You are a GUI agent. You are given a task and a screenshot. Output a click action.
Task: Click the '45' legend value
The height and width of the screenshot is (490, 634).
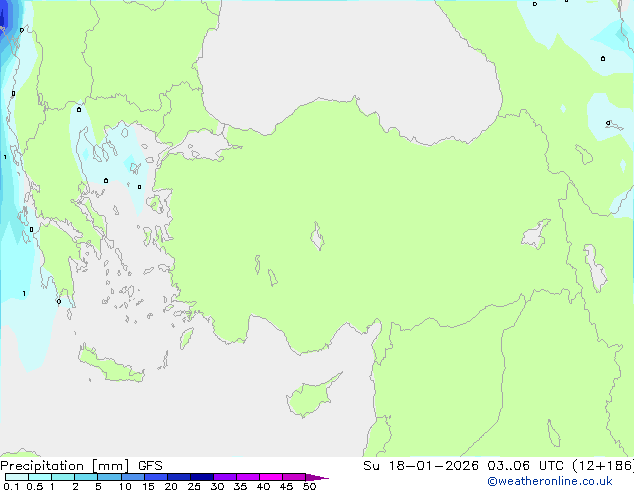[286, 486]
